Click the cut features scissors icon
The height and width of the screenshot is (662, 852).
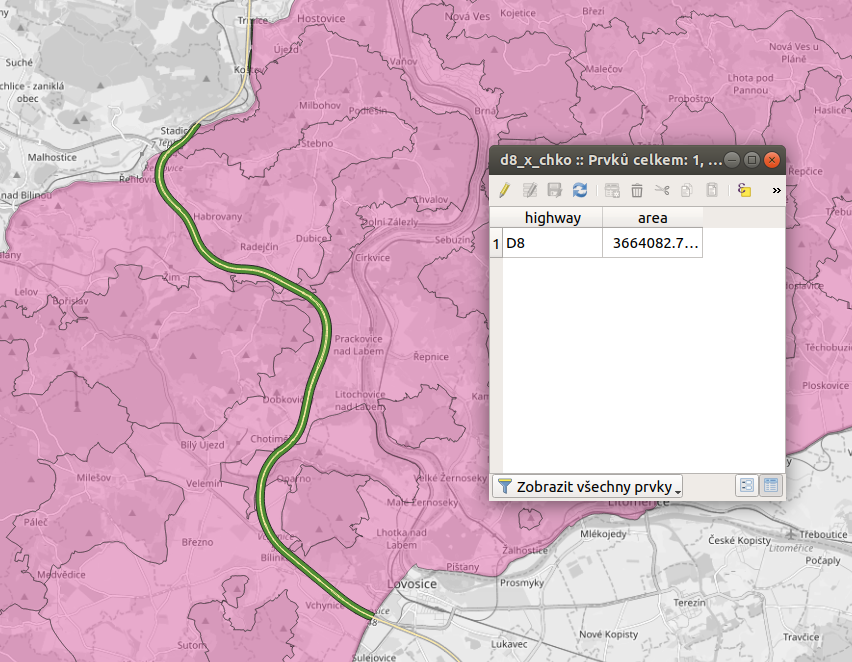(662, 190)
